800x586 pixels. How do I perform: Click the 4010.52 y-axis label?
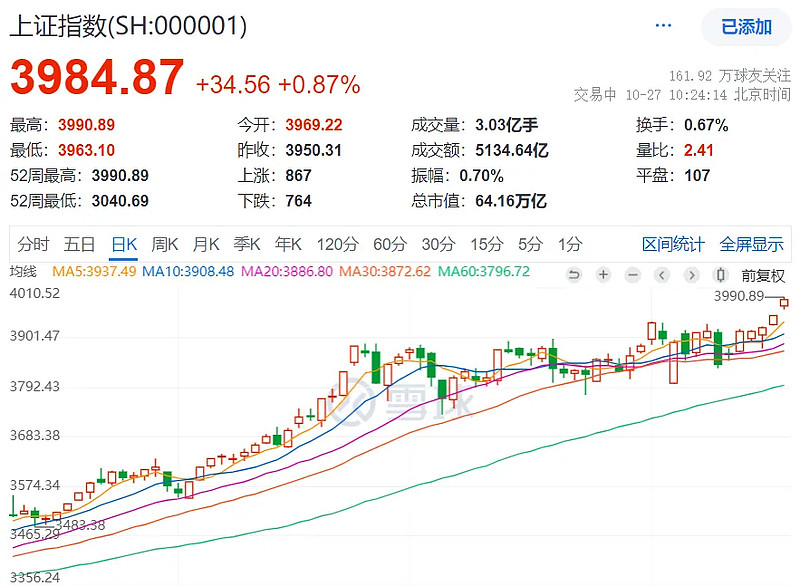pos(35,293)
